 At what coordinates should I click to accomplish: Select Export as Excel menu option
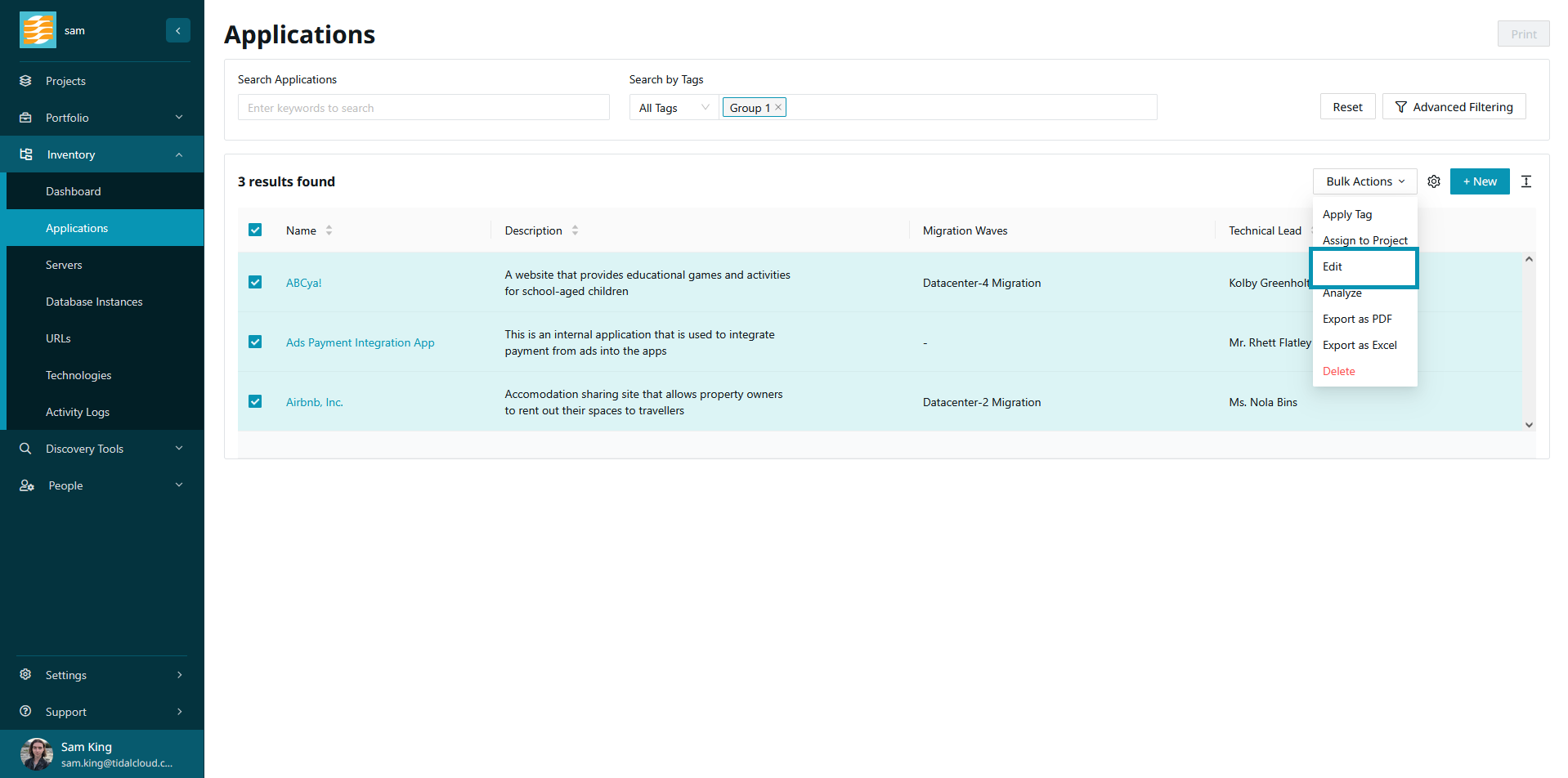coord(1359,345)
